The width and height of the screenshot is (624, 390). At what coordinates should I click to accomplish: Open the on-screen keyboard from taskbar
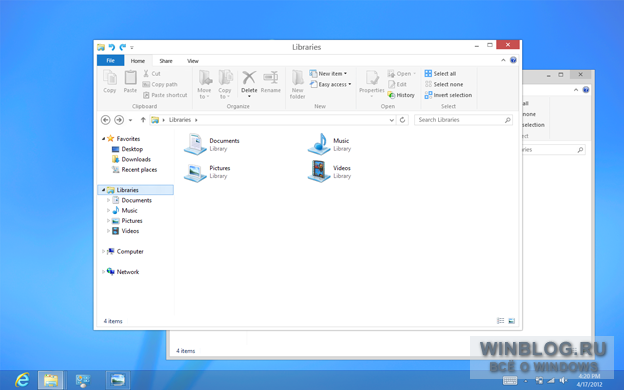point(510,381)
